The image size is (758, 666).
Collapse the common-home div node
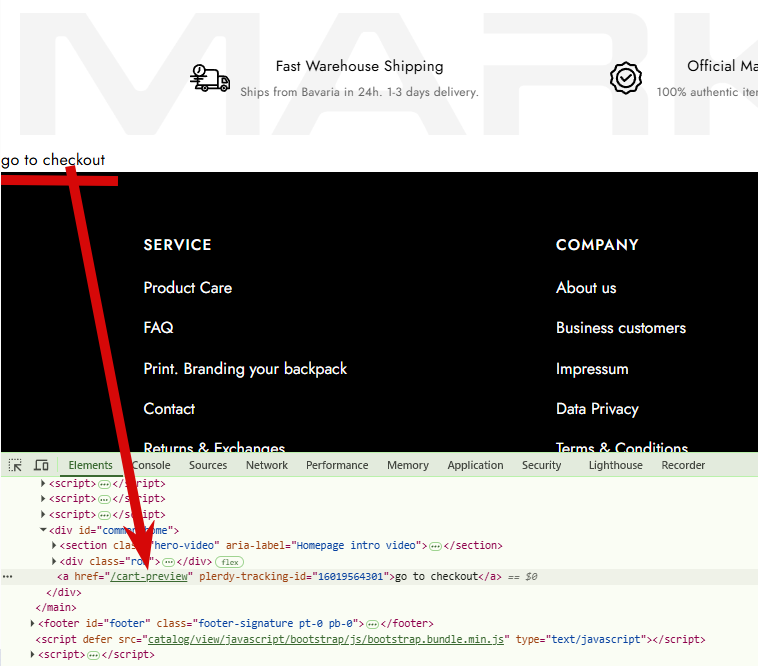[x=43, y=530]
